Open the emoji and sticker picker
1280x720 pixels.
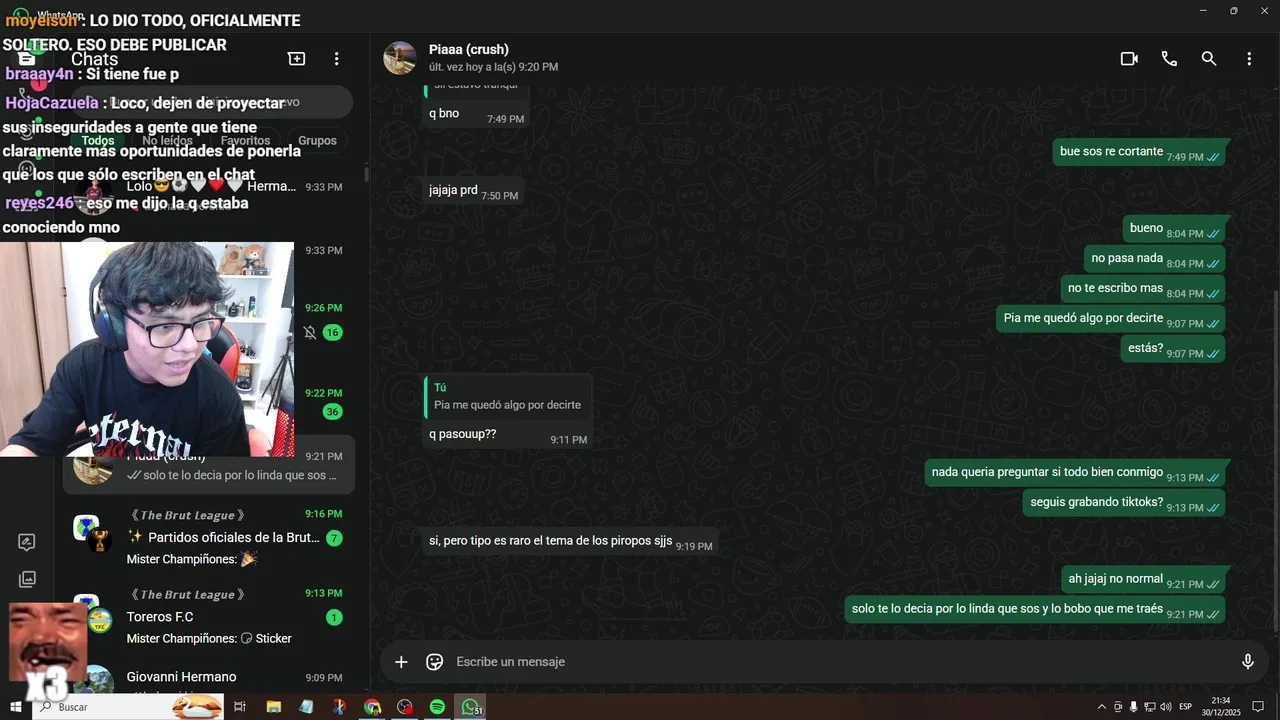[x=435, y=662]
